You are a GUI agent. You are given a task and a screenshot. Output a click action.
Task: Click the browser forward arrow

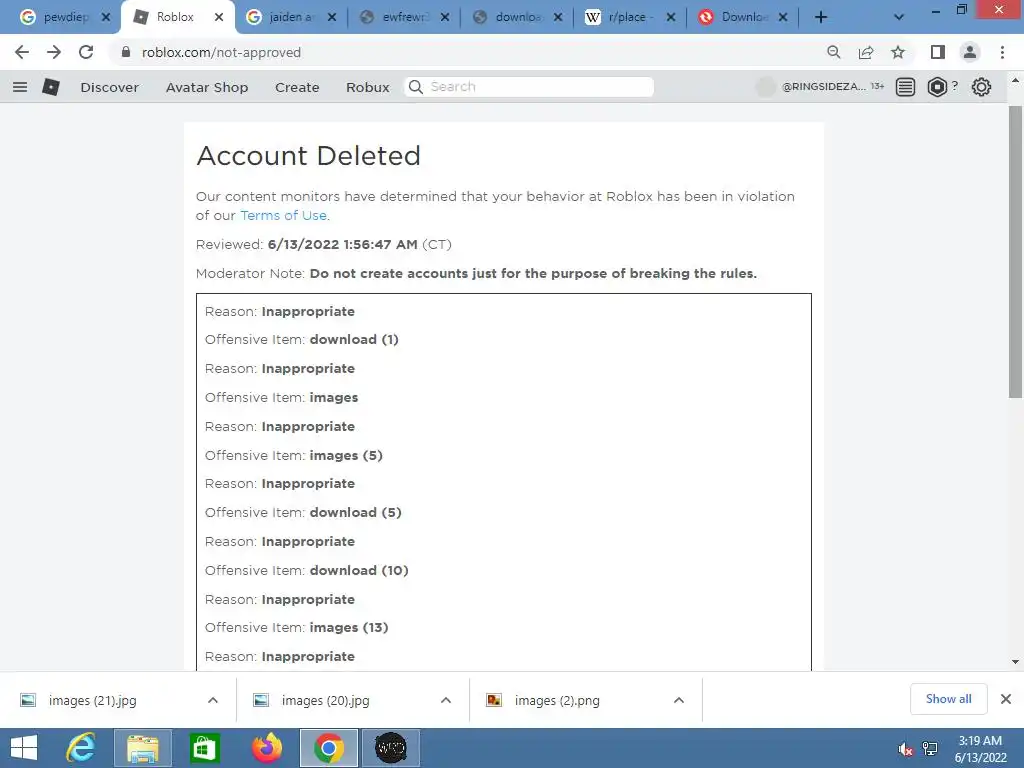(x=54, y=52)
